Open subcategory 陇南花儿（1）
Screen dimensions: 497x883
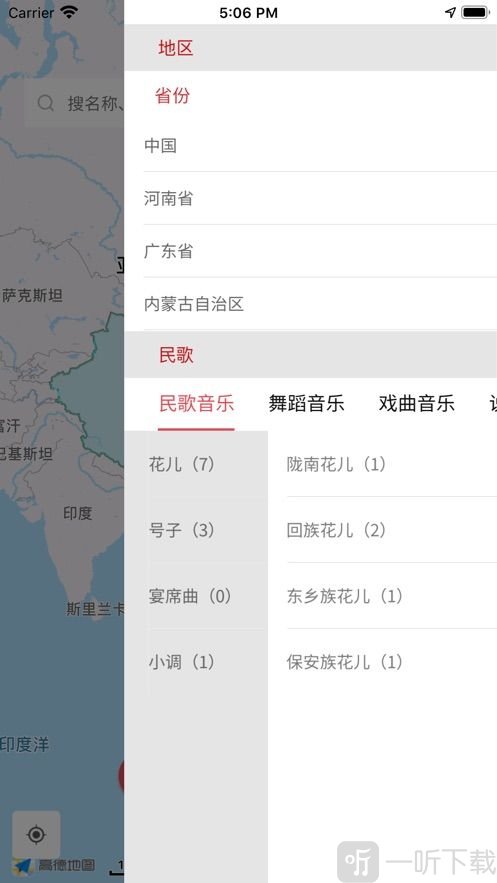(x=392, y=464)
